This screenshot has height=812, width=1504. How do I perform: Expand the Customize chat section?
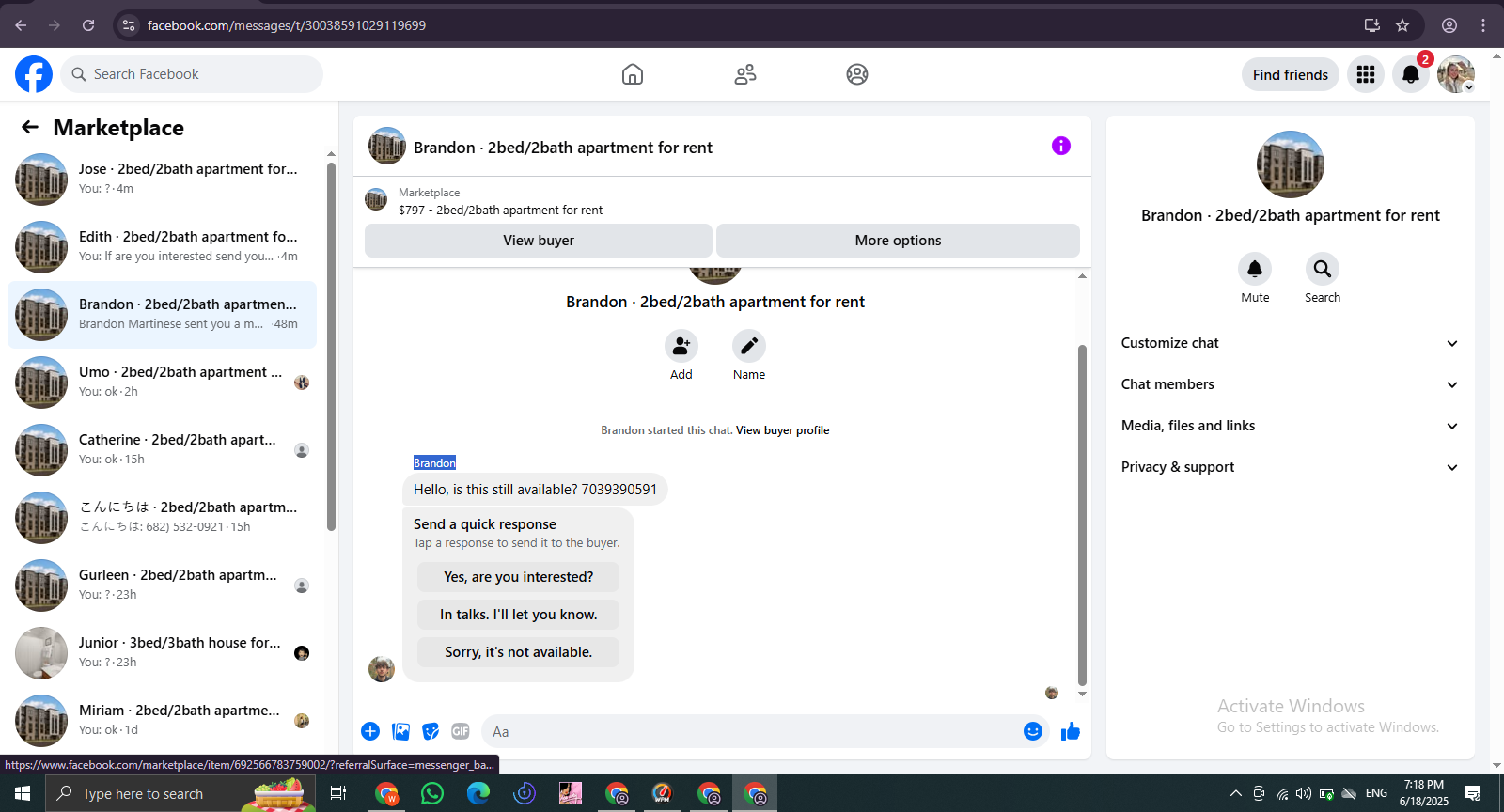1290,343
